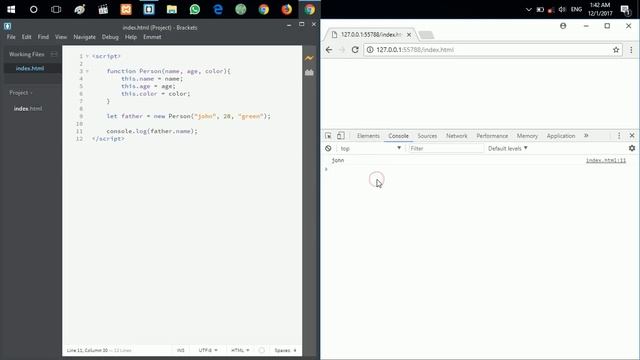Open Brackets Live Preview lightning icon
Image resolution: width=640 pixels, height=360 pixels.
click(x=309, y=58)
